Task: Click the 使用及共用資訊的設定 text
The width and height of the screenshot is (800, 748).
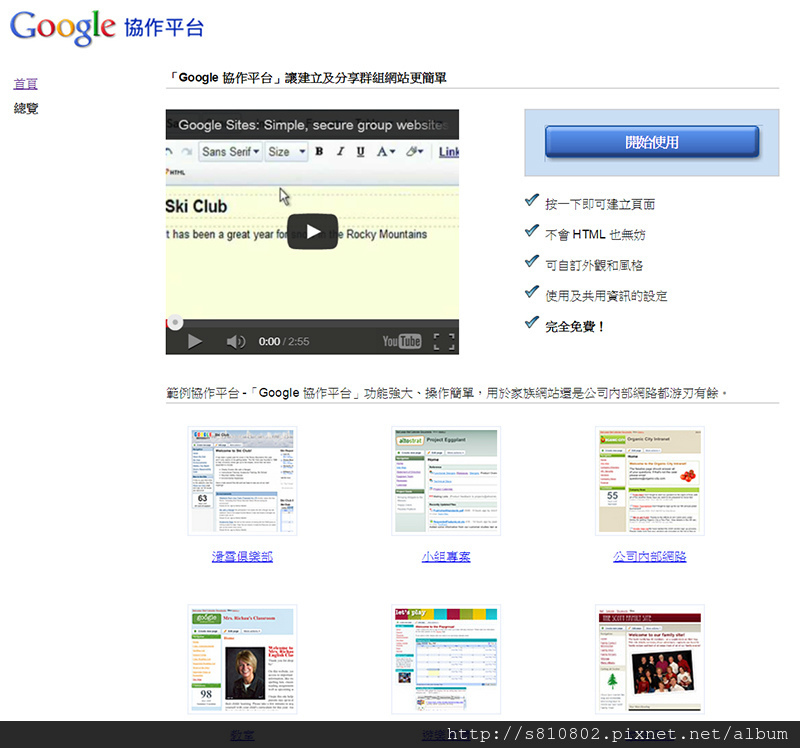Action: coord(606,296)
